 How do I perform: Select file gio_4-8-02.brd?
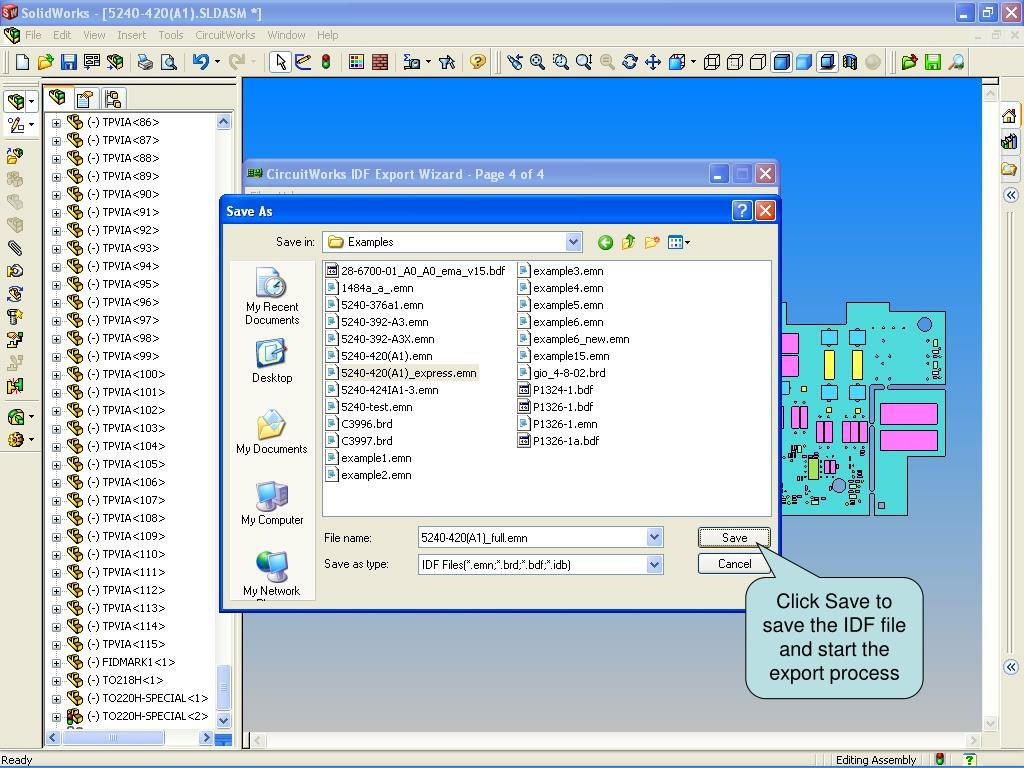[562, 373]
